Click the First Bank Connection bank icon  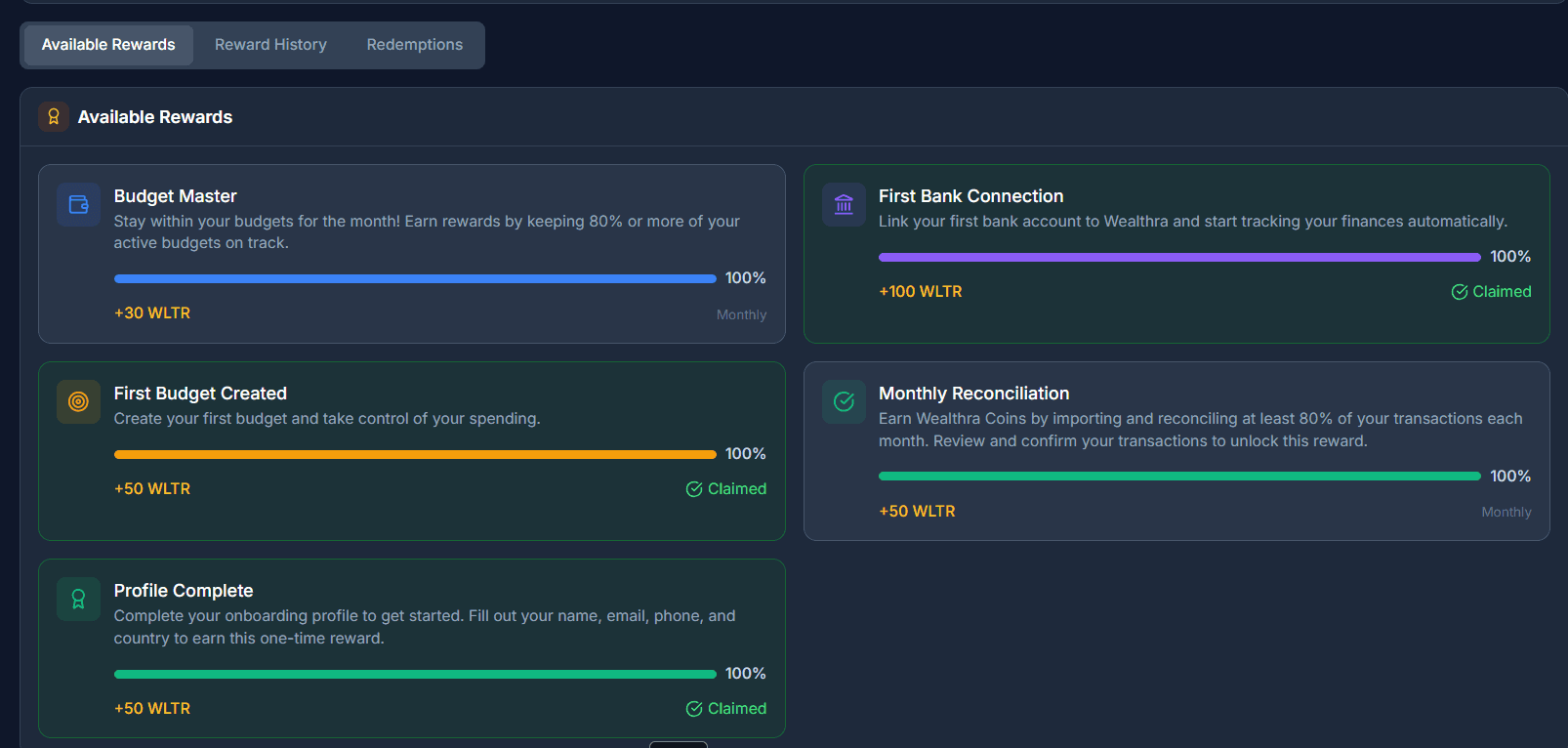click(x=844, y=205)
